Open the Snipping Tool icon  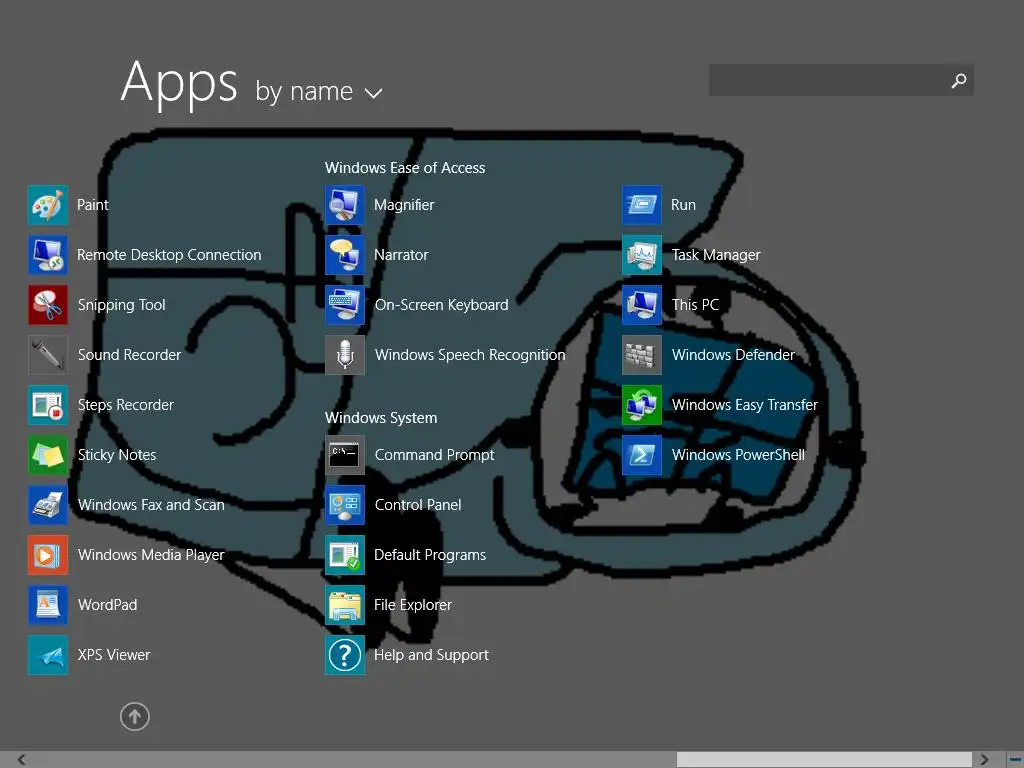[x=48, y=304]
